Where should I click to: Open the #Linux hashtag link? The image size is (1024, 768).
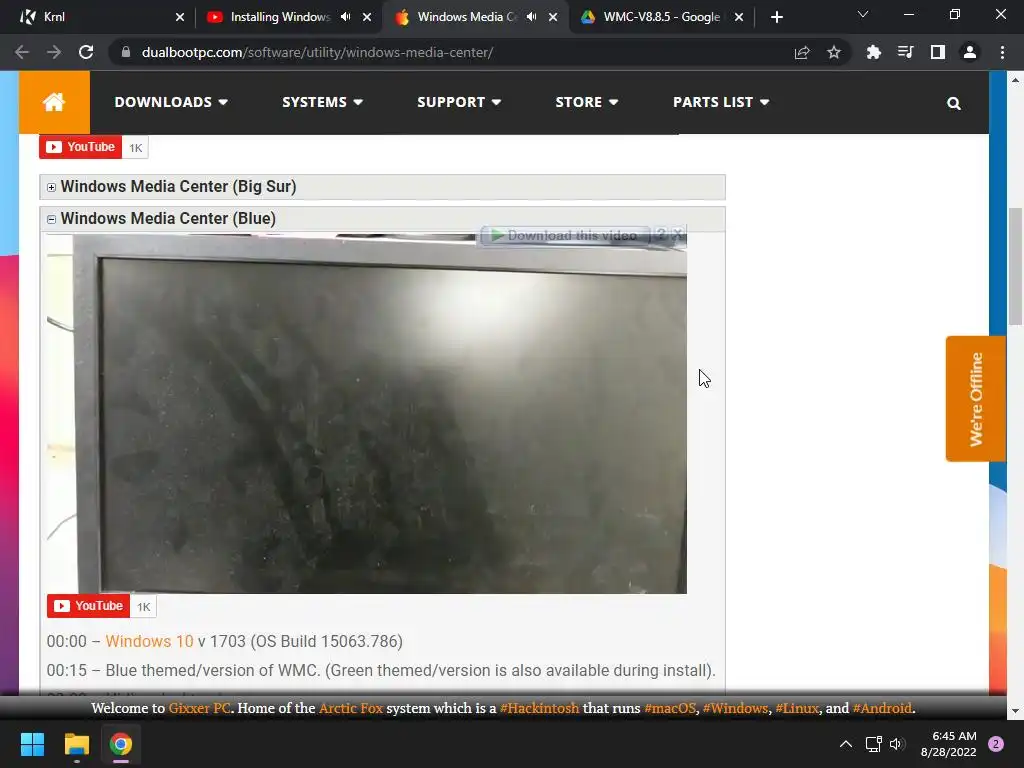[x=797, y=708]
